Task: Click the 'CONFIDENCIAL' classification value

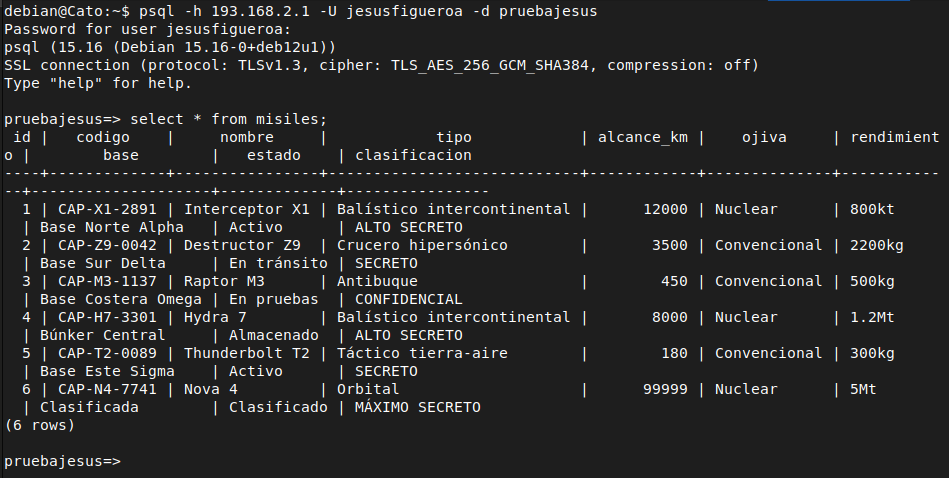Action: [409, 300]
